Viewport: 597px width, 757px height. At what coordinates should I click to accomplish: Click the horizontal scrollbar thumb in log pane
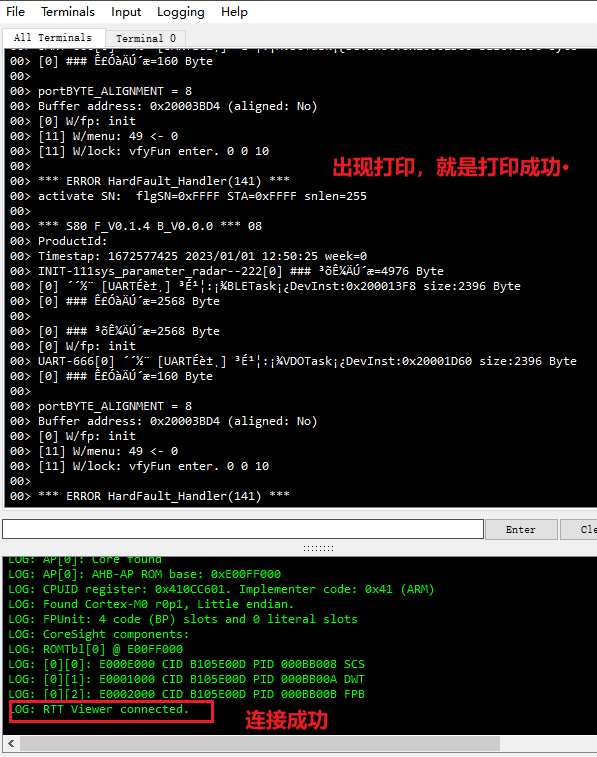[260, 743]
